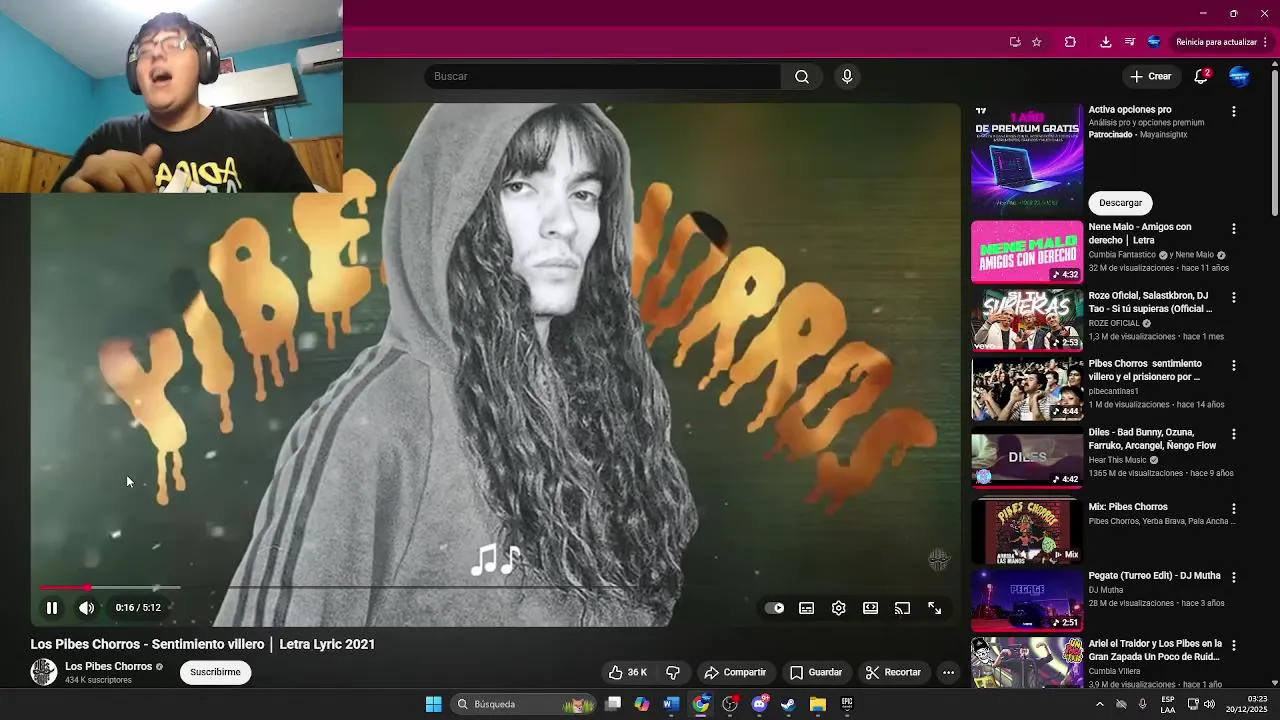Open Los Pibes Chorros channel name link
Image resolution: width=1280 pixels, height=720 pixels.
point(108,666)
